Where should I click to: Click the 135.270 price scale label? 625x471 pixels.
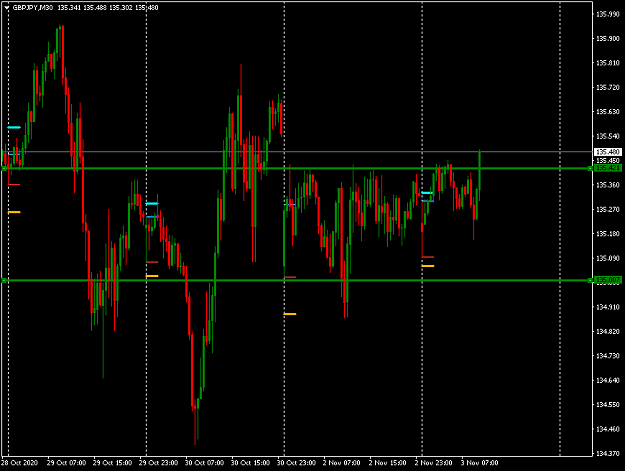coord(608,209)
